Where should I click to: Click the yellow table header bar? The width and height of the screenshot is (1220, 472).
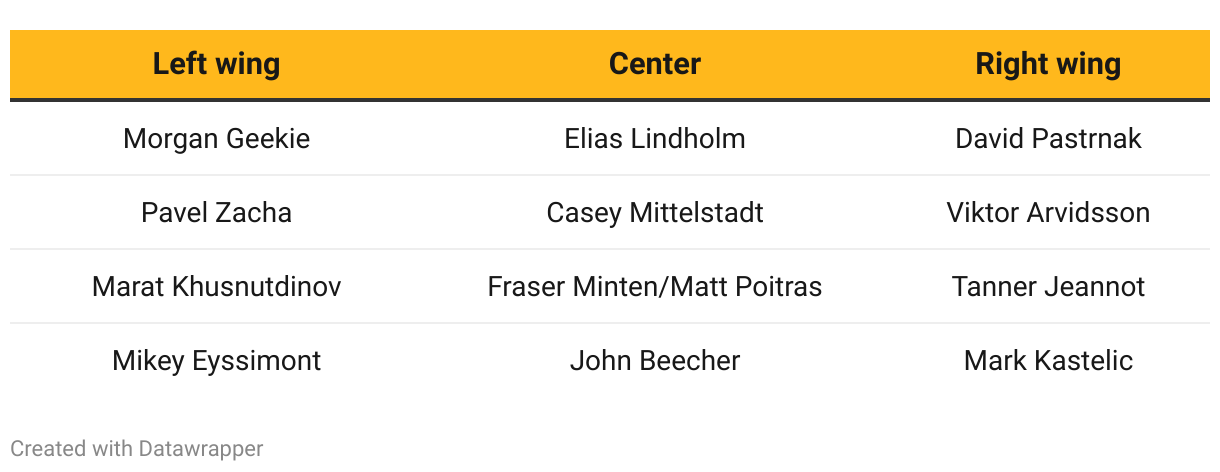[430, 64]
